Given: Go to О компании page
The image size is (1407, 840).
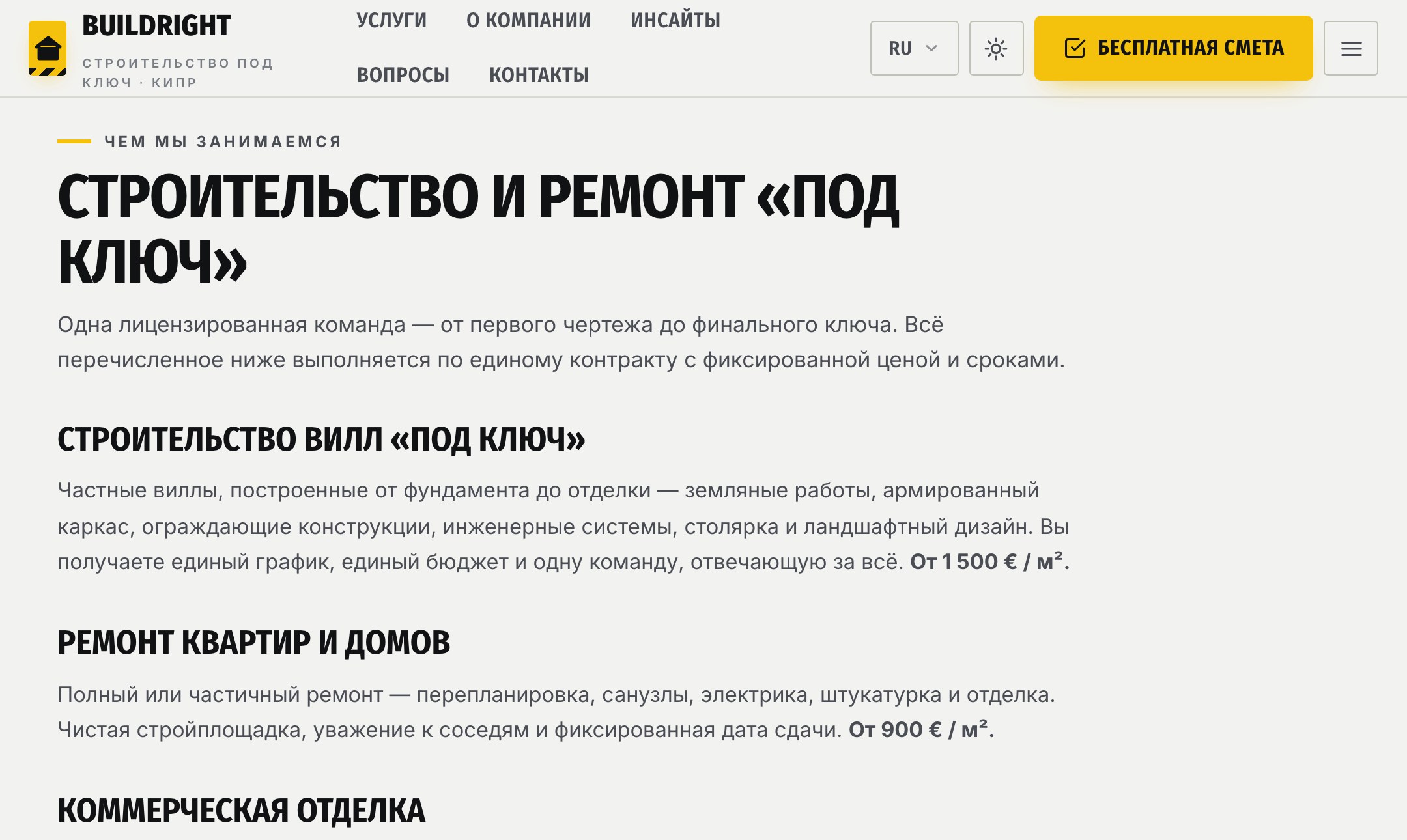Looking at the screenshot, I should tap(528, 21).
